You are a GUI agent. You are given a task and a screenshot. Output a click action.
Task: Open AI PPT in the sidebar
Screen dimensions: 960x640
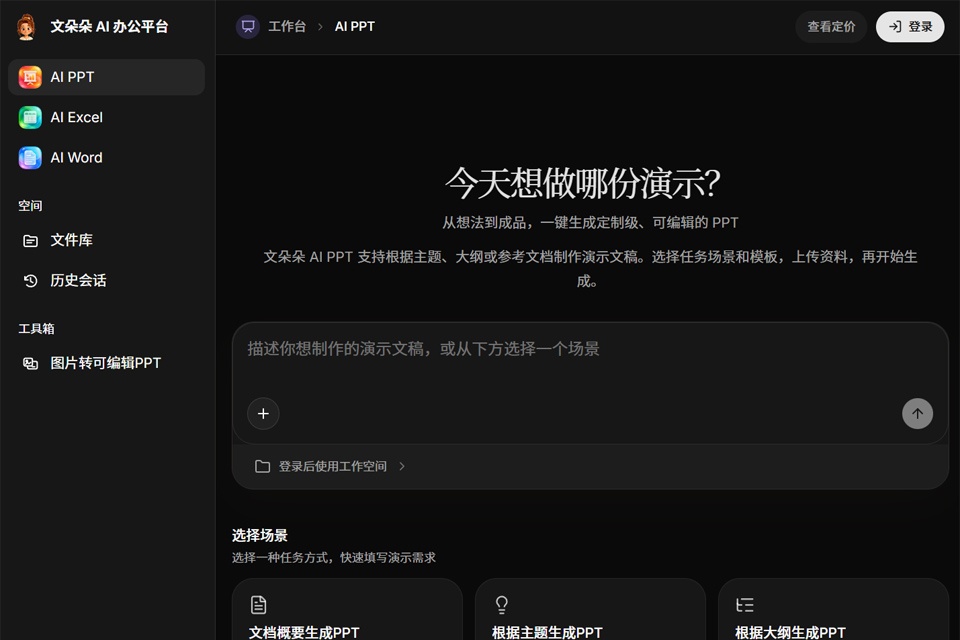pos(107,77)
